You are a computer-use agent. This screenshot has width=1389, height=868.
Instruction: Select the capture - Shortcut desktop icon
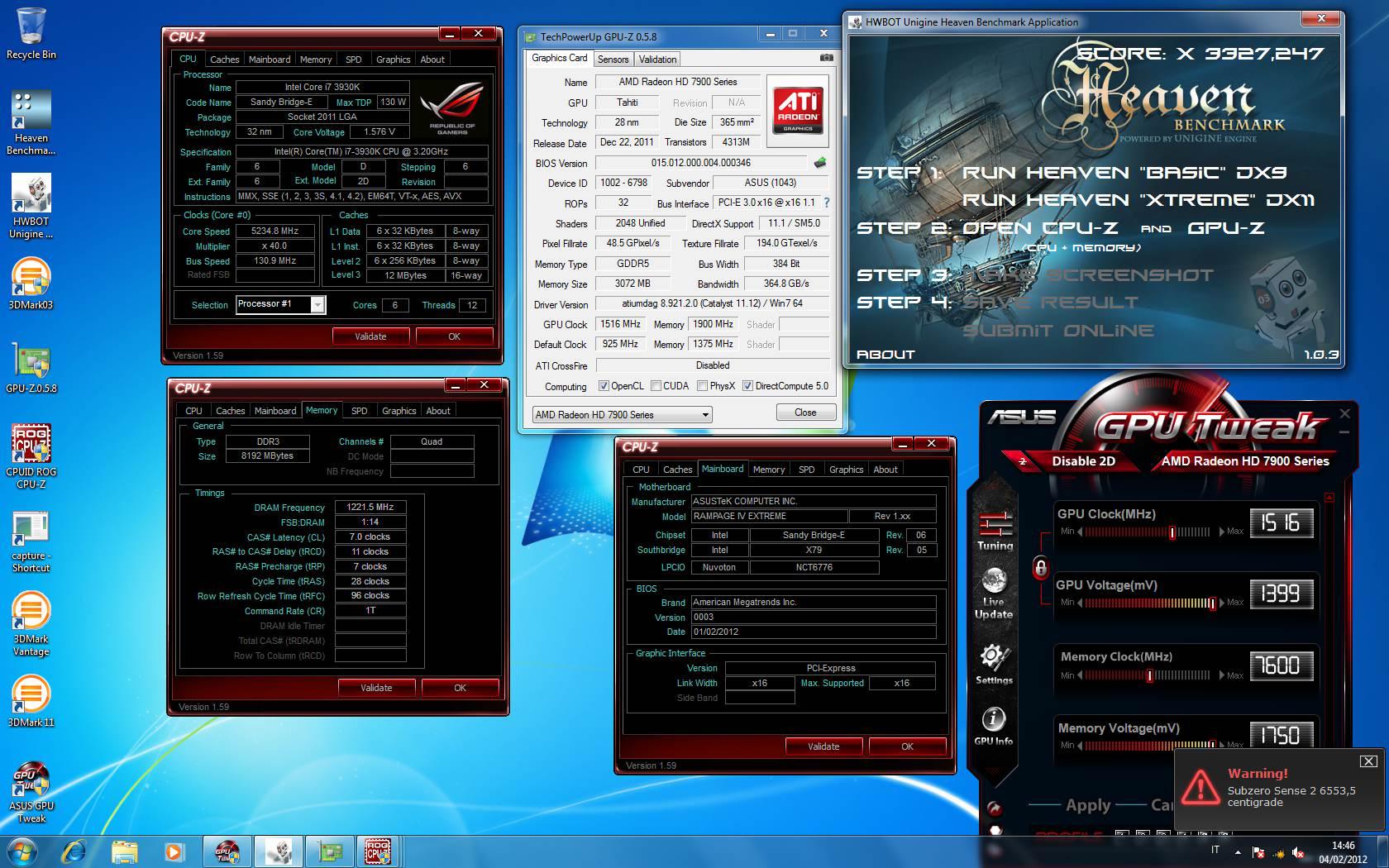click(31, 541)
